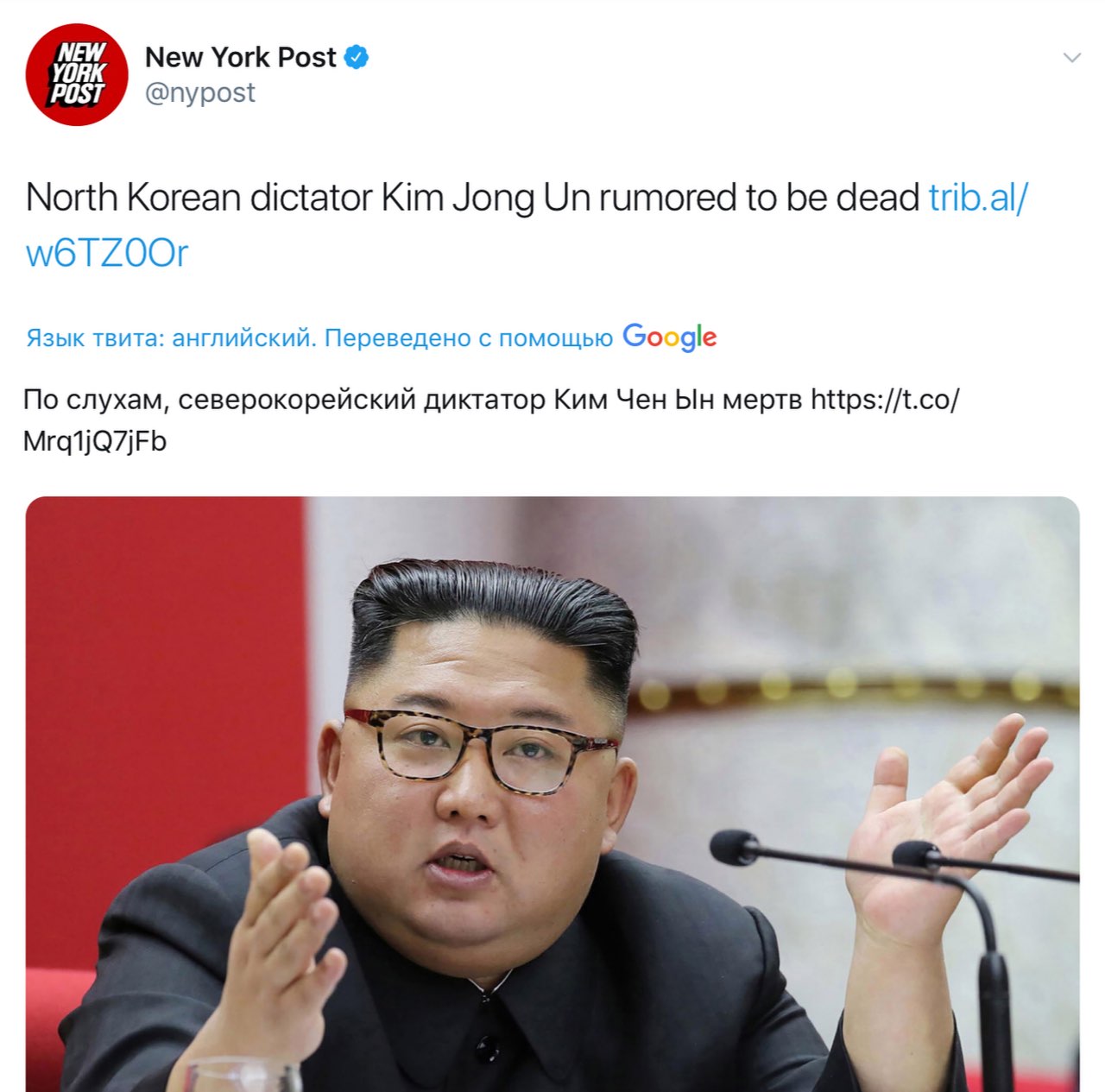Click 'rumored to be dead' in the tweet

click(x=759, y=197)
